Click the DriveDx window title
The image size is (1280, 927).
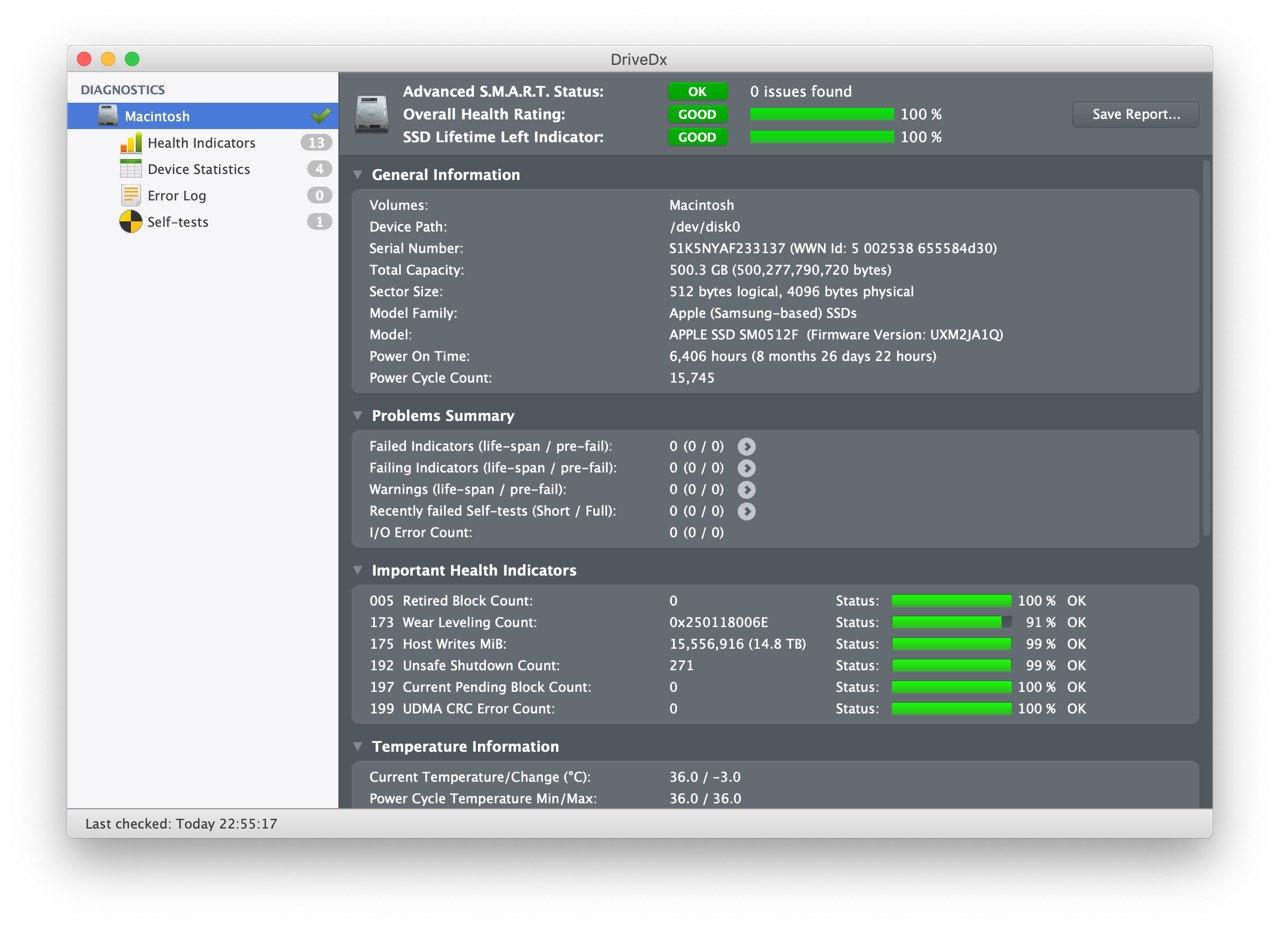click(639, 59)
